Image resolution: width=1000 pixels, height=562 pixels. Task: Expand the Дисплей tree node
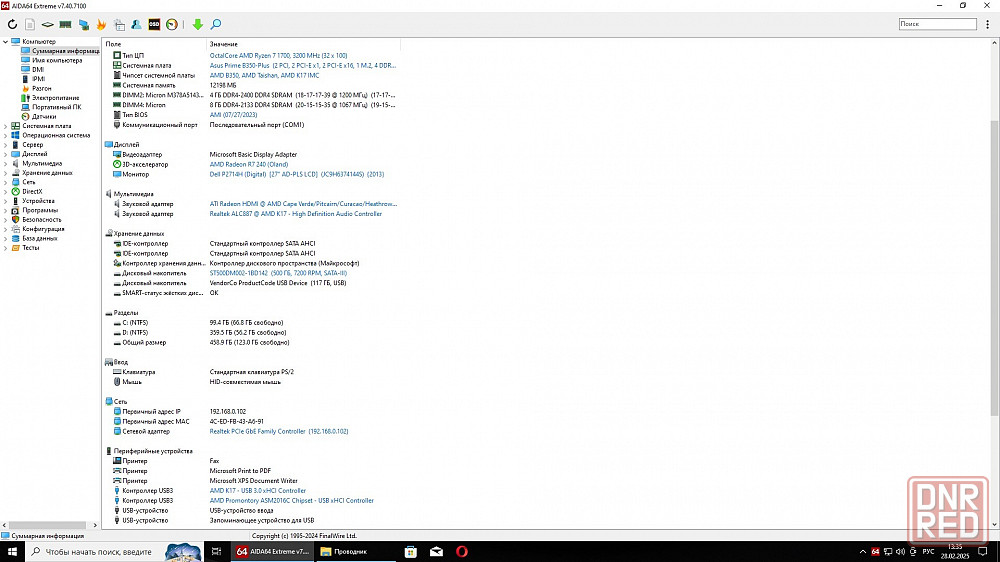(x=5, y=154)
